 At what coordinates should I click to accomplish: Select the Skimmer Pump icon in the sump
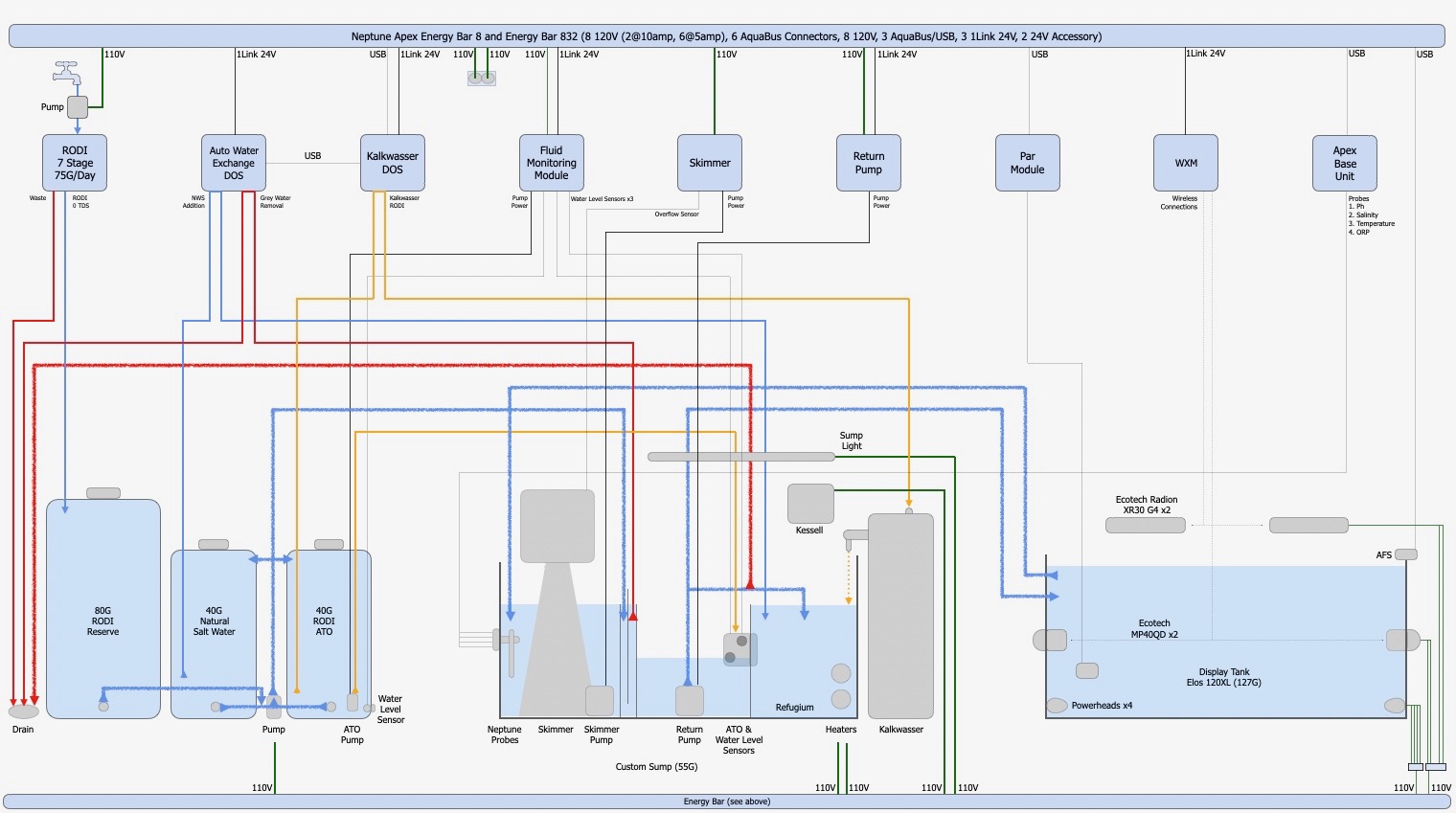[x=600, y=701]
